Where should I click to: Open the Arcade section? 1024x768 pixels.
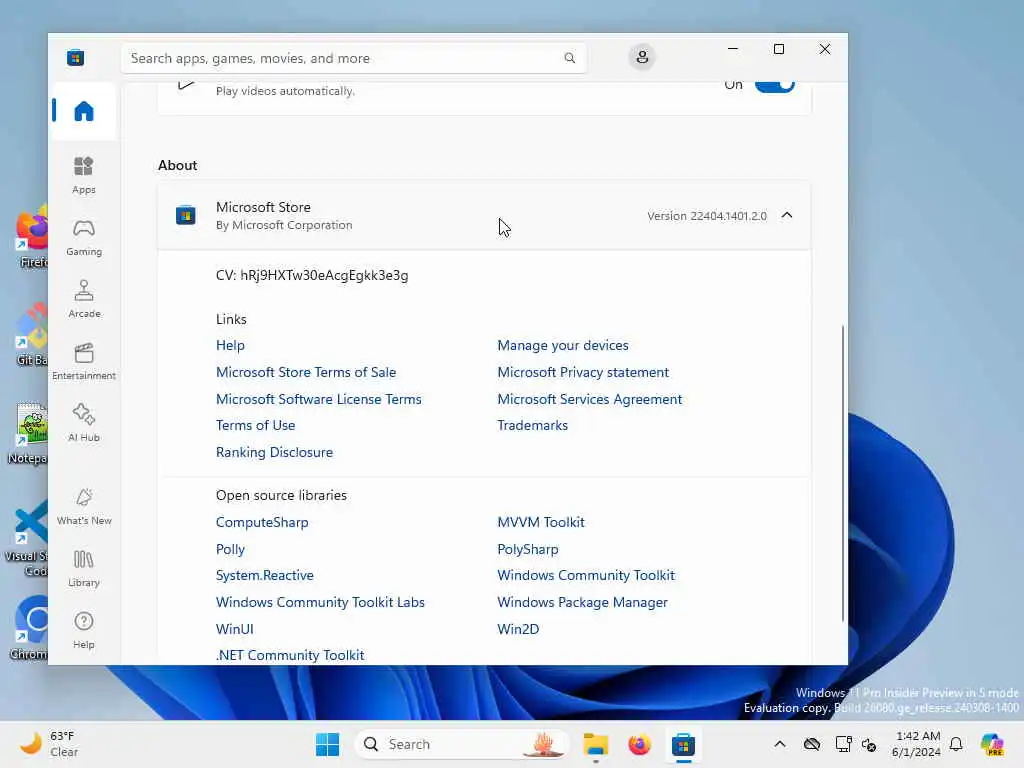pos(84,299)
